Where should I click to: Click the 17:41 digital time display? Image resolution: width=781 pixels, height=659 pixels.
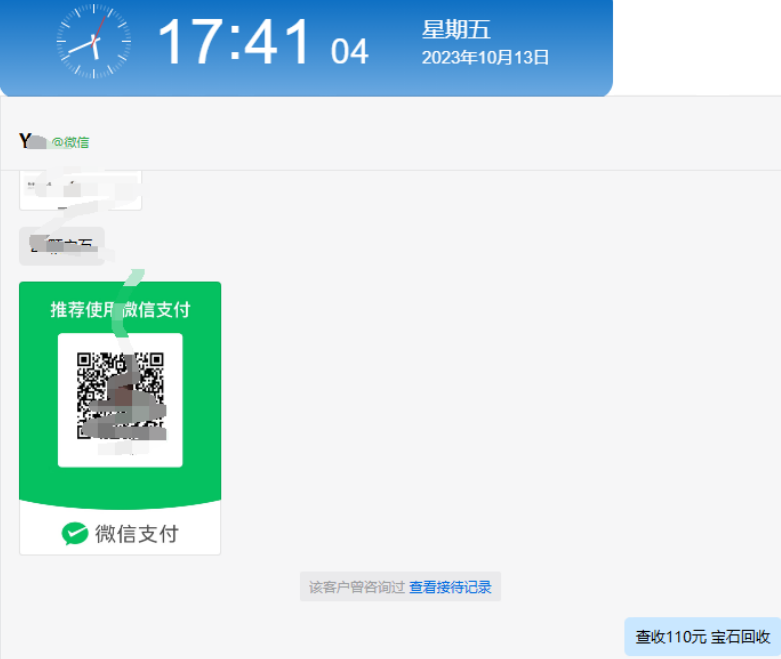(x=234, y=42)
